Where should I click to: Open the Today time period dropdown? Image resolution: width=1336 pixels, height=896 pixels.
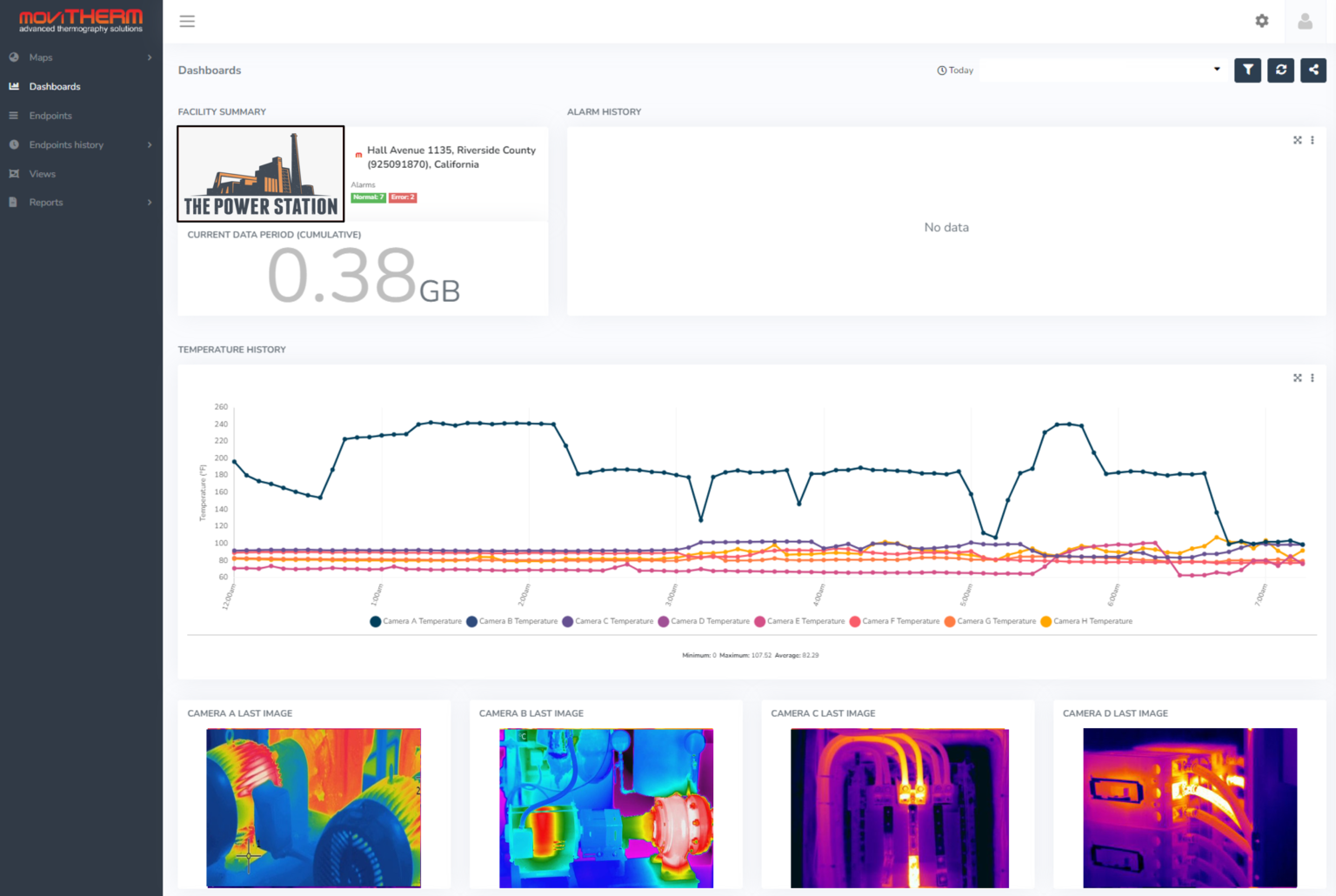click(x=1103, y=70)
